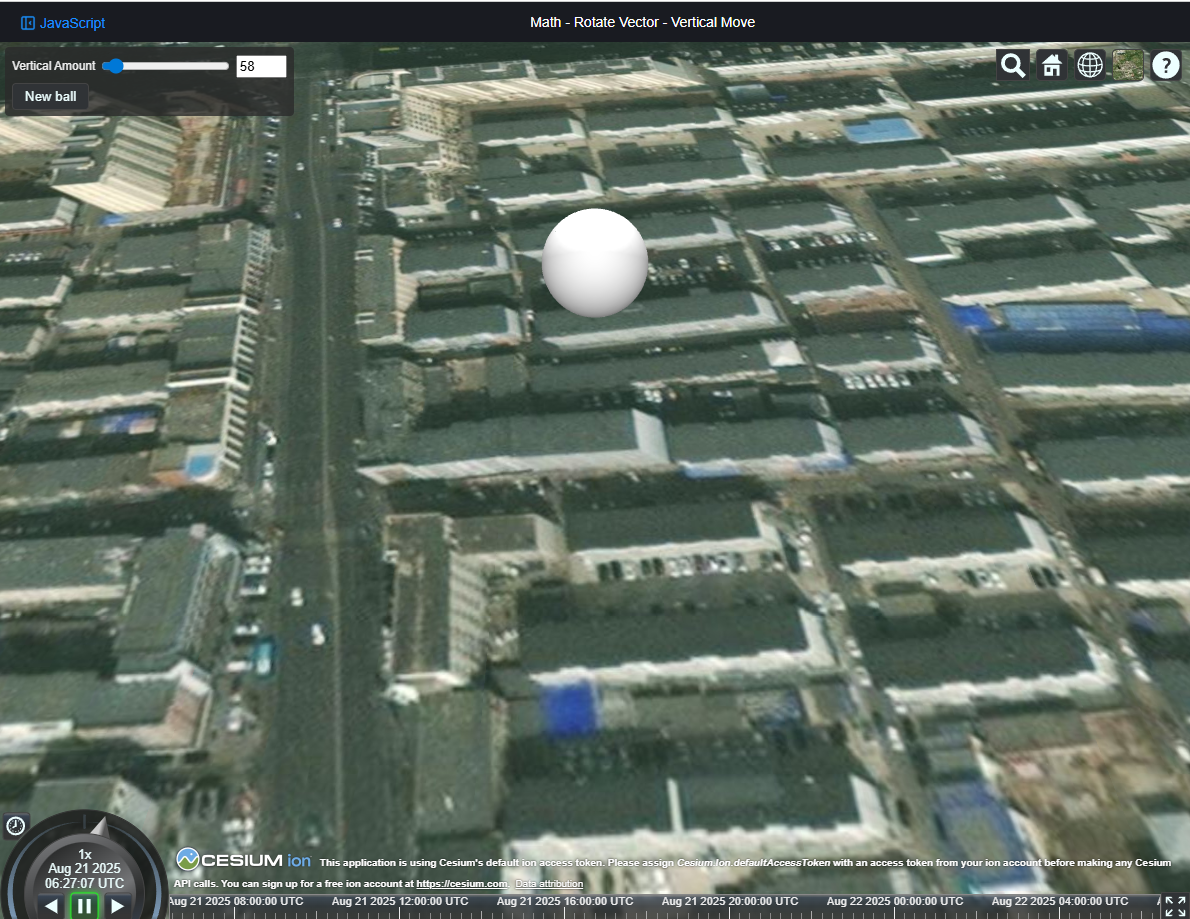1190x919 pixels.
Task: Toggle full screen mode
Action: [x=1176, y=906]
